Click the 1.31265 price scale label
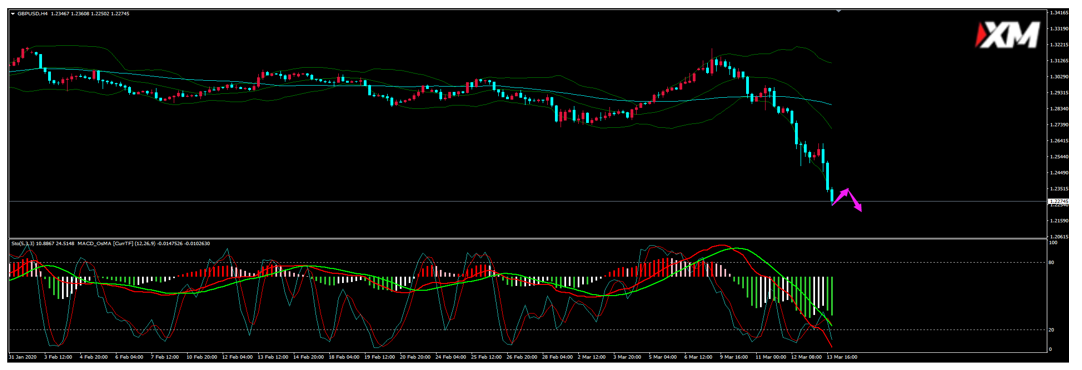This screenshot has height=370, width=1082. coord(1059,61)
